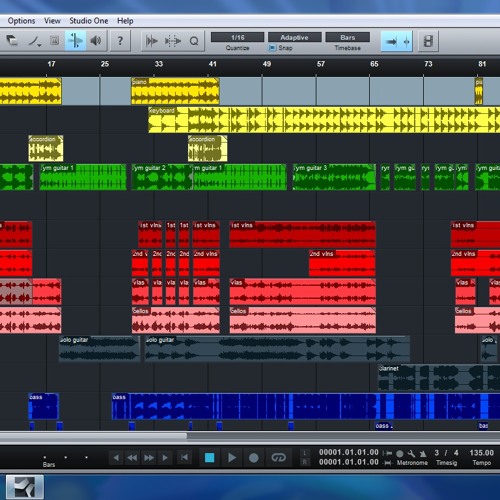
Task: Click the Bend Marker dashed-arrow icon
Action: [173, 41]
